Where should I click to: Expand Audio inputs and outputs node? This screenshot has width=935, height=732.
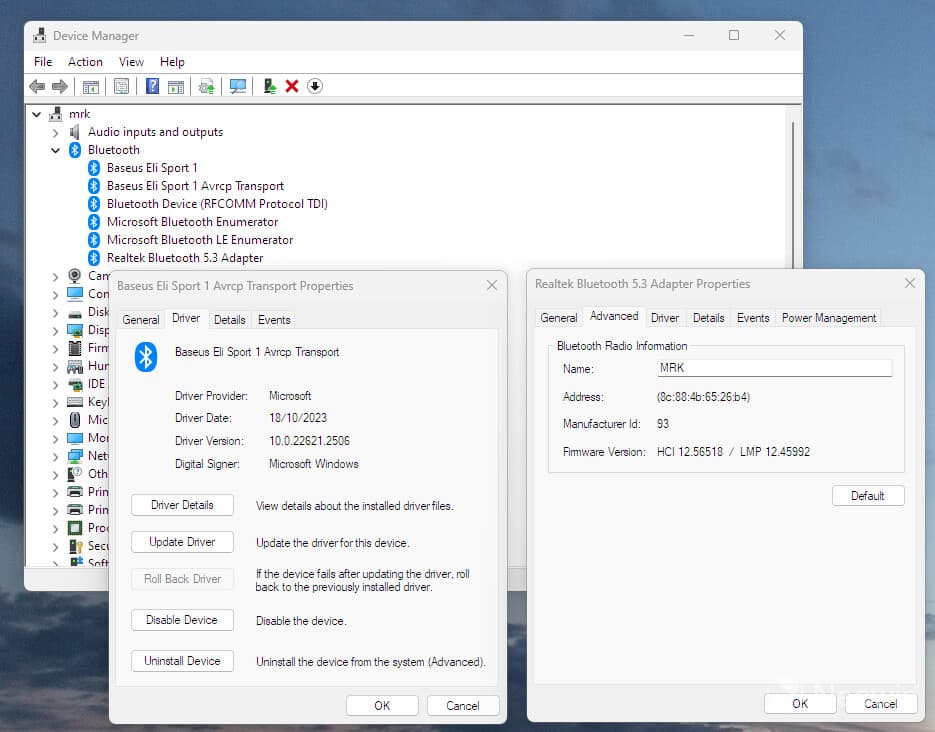[x=56, y=132]
